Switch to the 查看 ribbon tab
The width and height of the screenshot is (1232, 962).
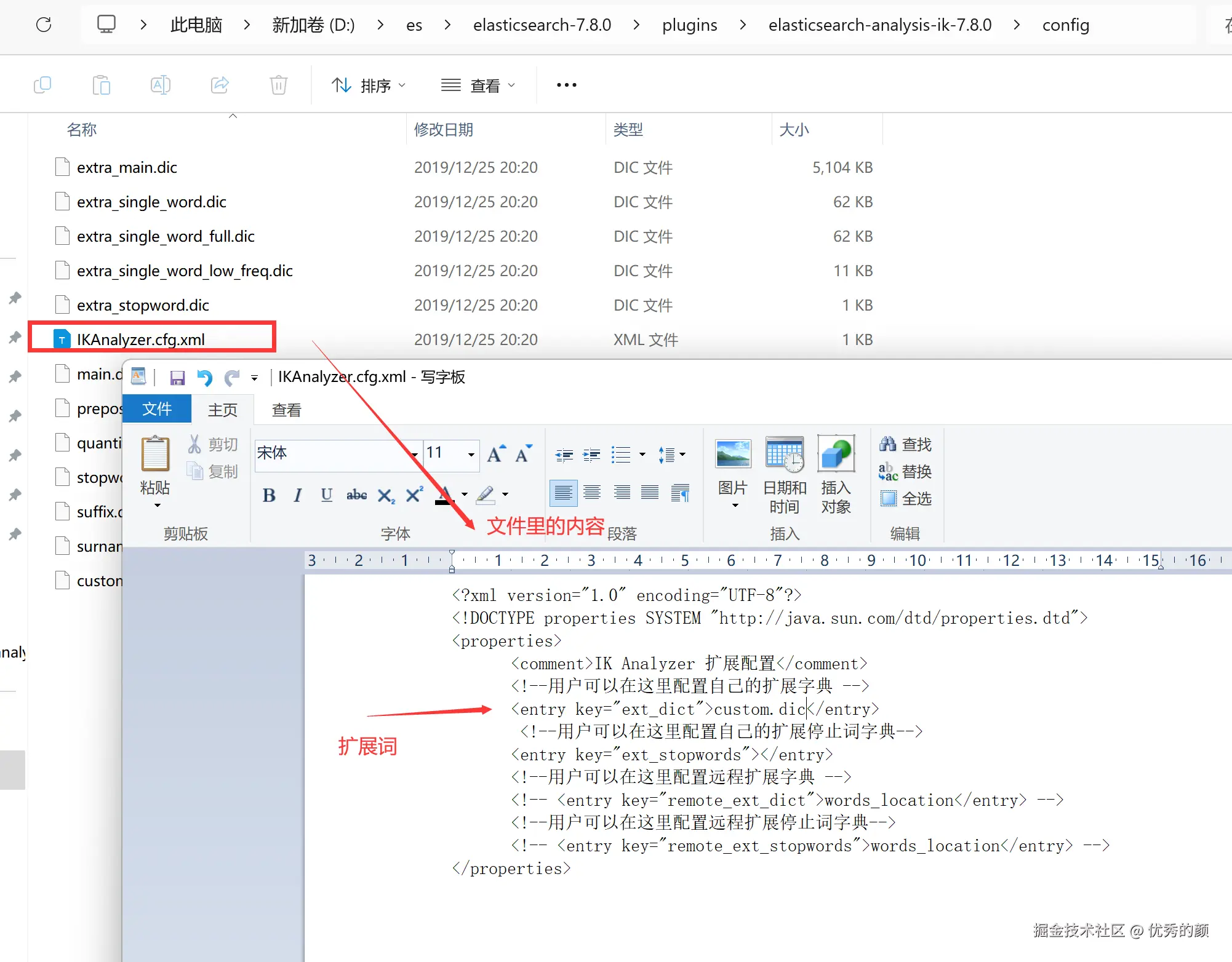pyautogui.click(x=287, y=410)
